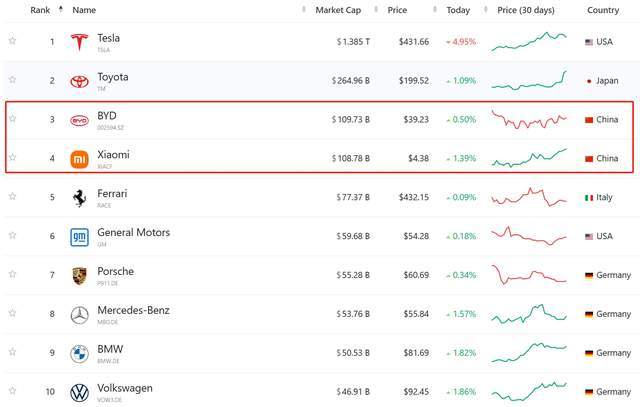
Task: Favorite Toyota with its star
Action: pos(13,79)
